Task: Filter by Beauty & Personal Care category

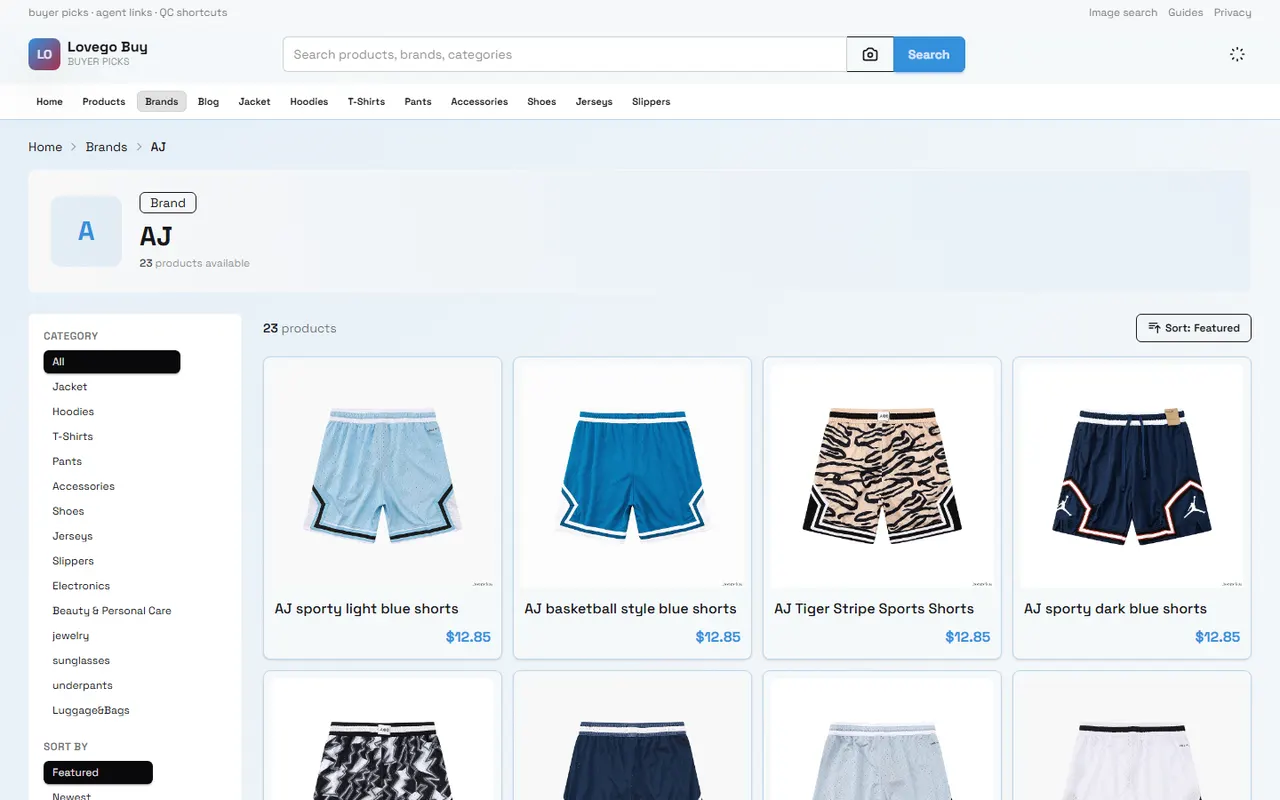Action: coord(112,611)
